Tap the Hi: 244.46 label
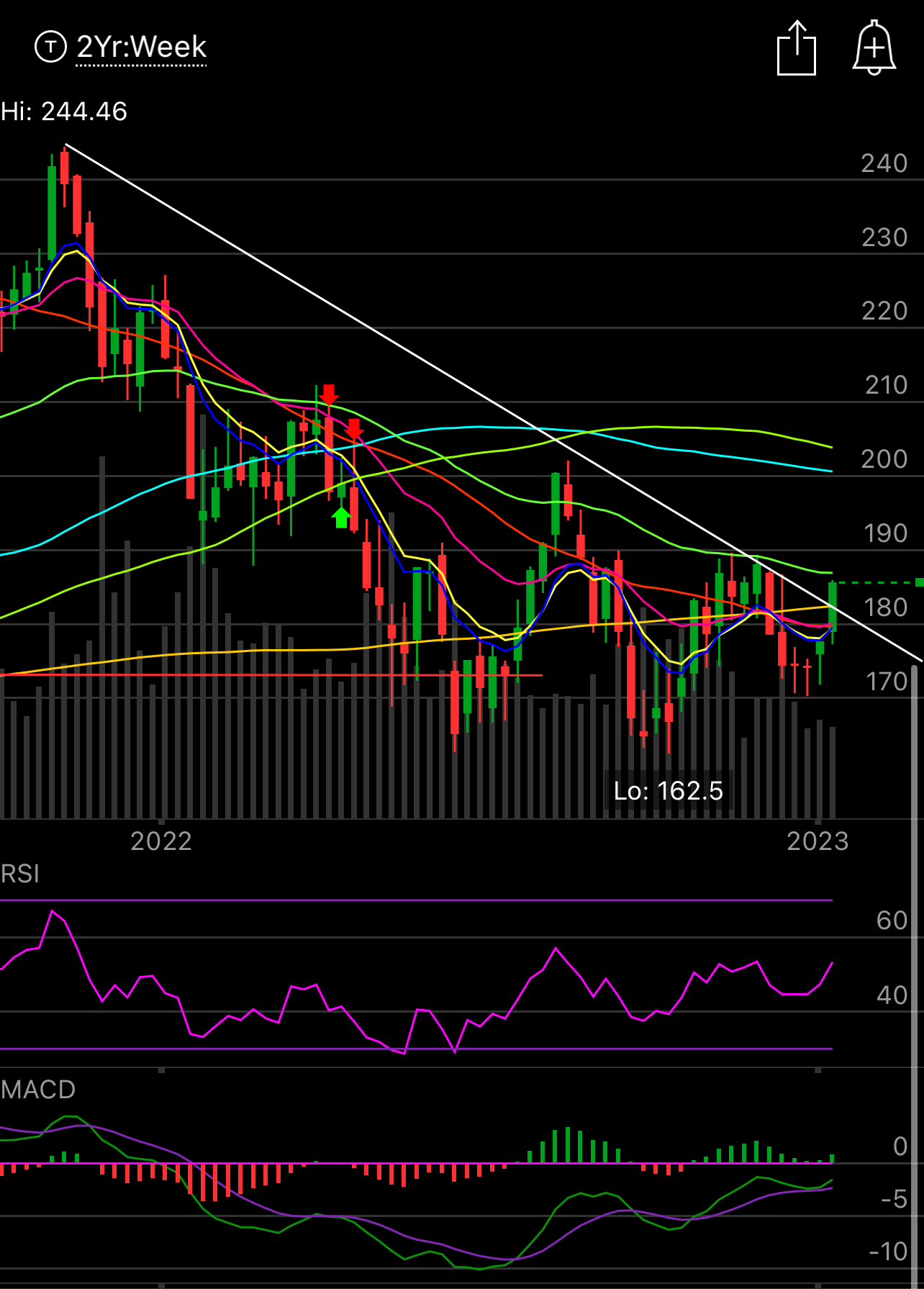 (x=64, y=112)
